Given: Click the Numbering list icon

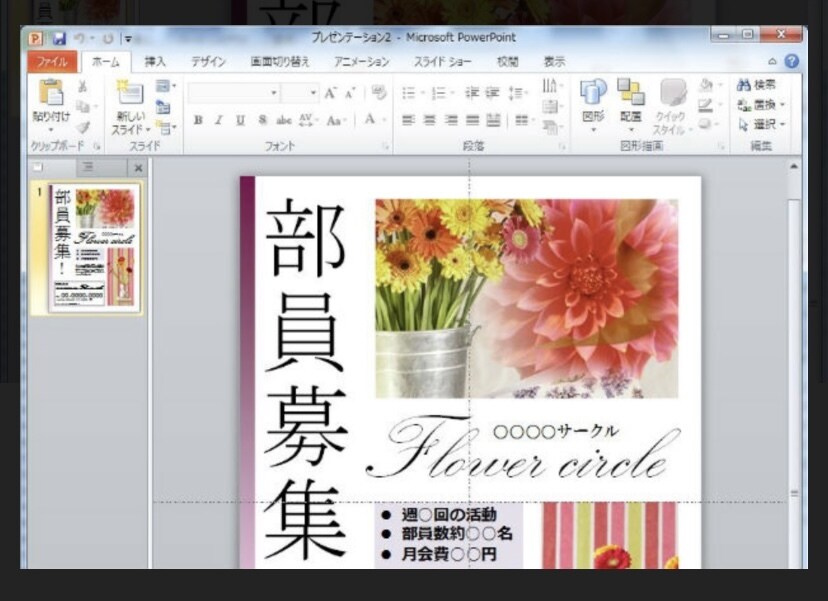Looking at the screenshot, I should point(438,93).
